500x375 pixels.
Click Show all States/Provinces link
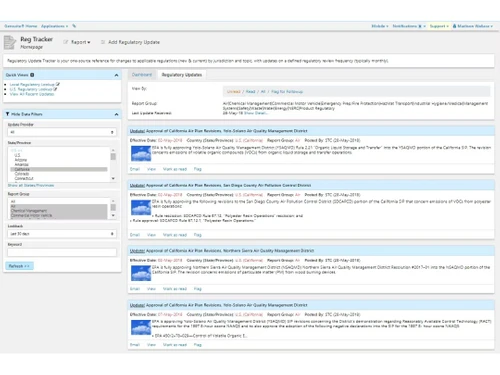click(31, 185)
